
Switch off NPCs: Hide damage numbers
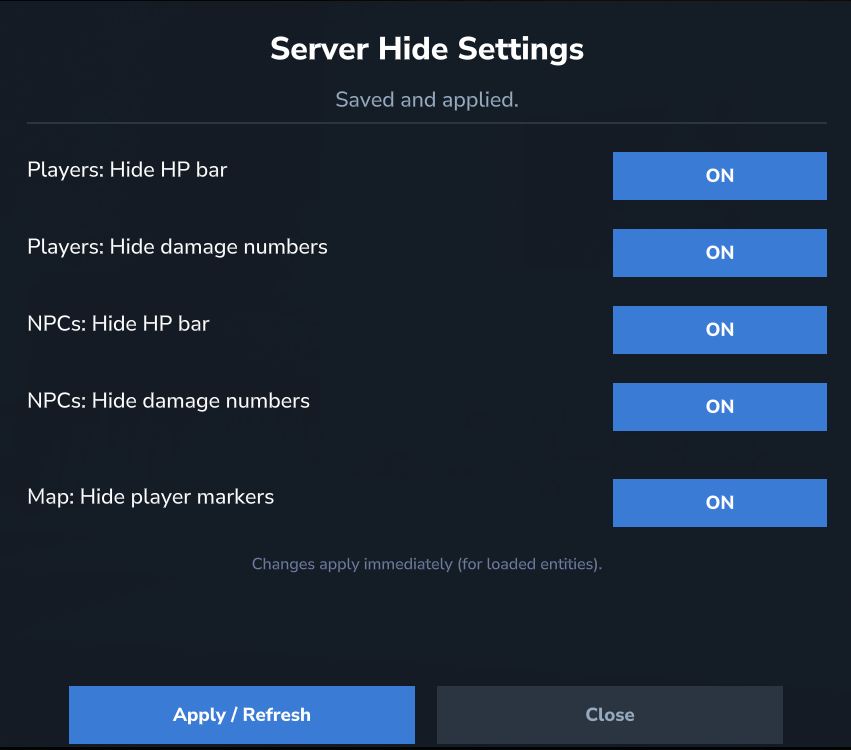click(719, 407)
